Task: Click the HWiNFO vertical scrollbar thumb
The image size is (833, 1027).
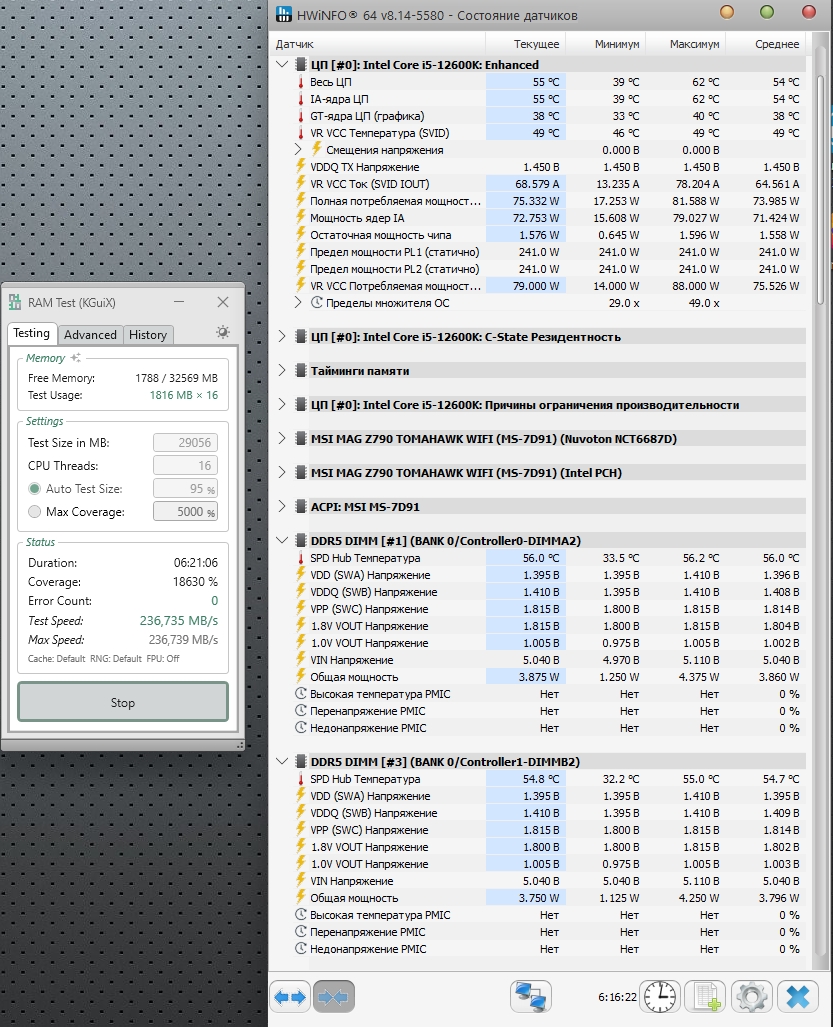Action: pos(821,190)
